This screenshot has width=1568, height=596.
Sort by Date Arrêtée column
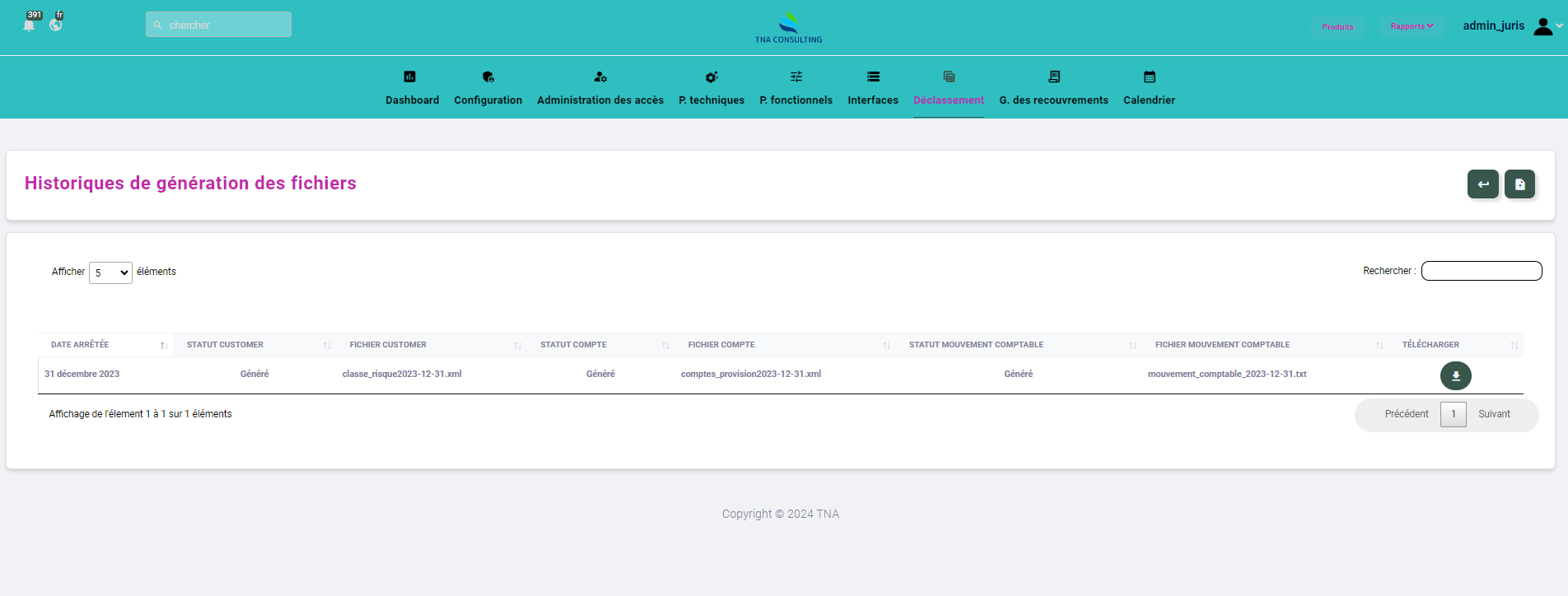click(x=105, y=345)
